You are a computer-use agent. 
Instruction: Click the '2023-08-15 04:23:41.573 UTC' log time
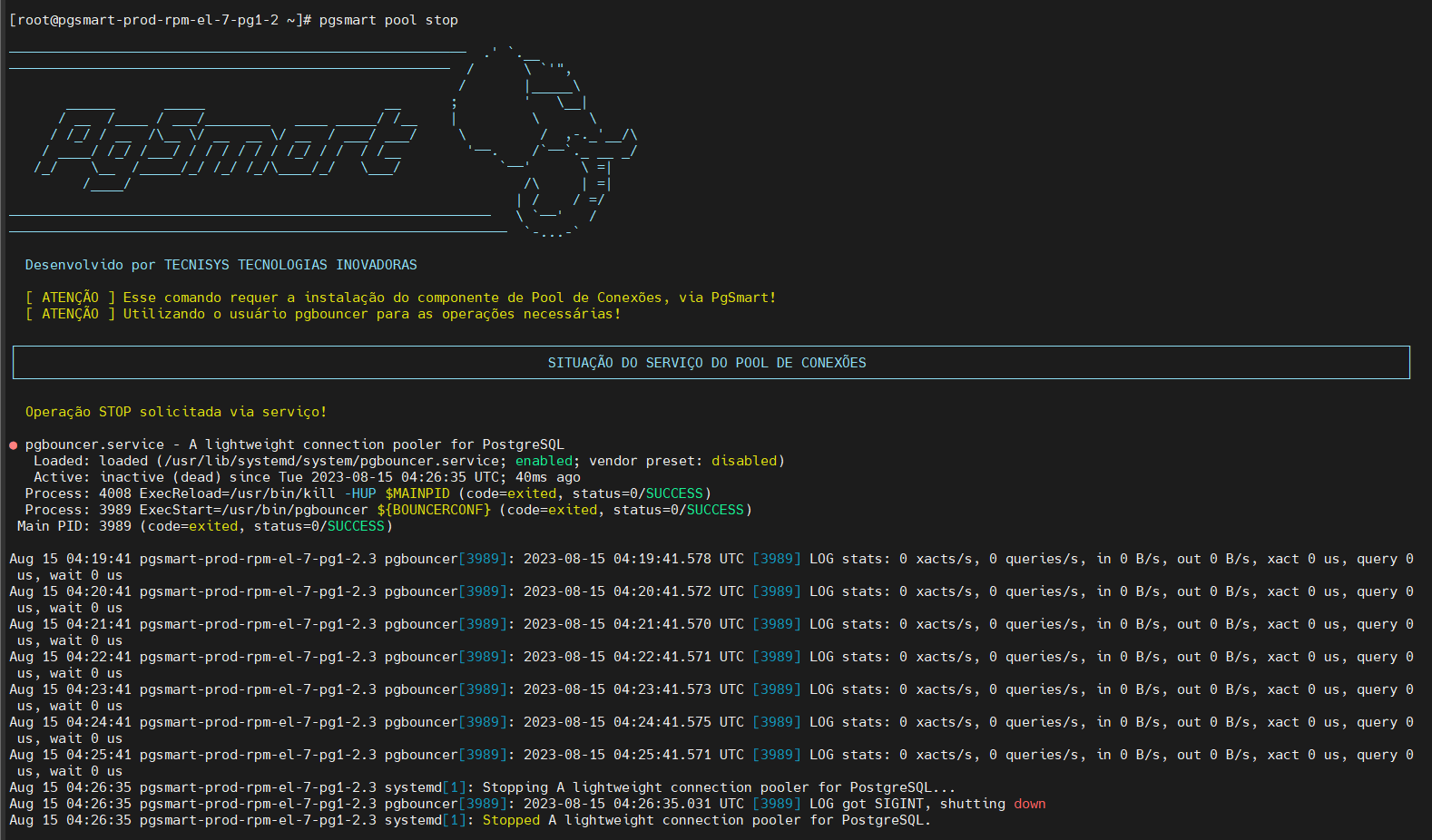click(633, 689)
